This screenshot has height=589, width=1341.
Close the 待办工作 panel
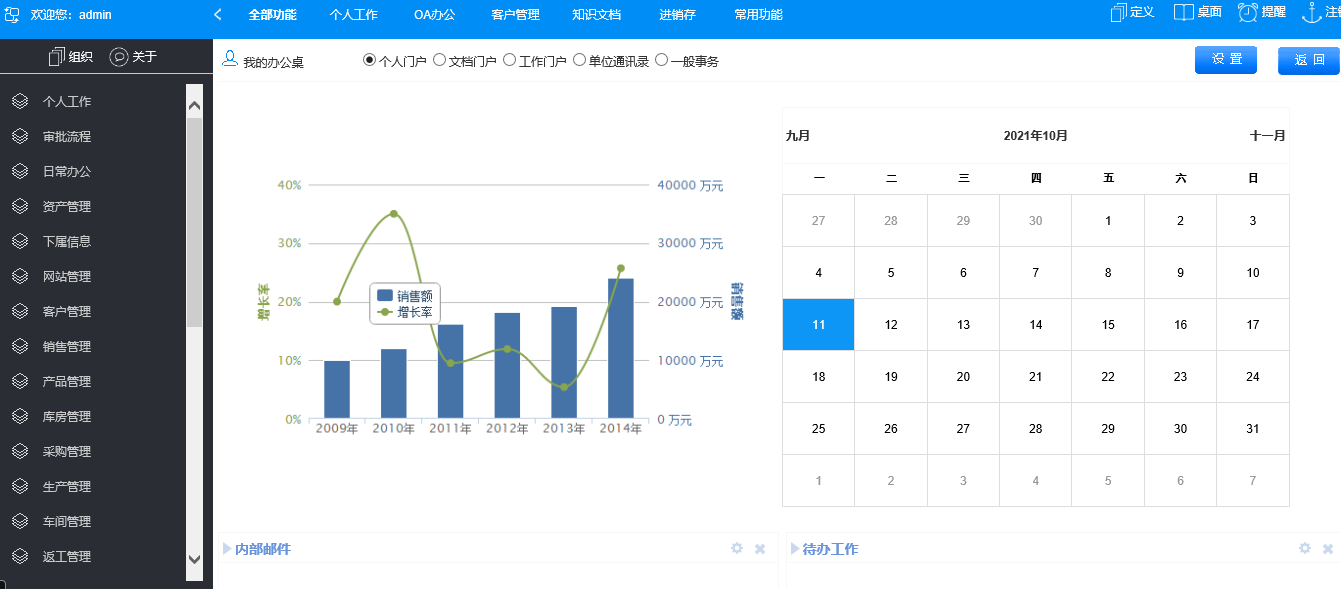coord(1328,549)
